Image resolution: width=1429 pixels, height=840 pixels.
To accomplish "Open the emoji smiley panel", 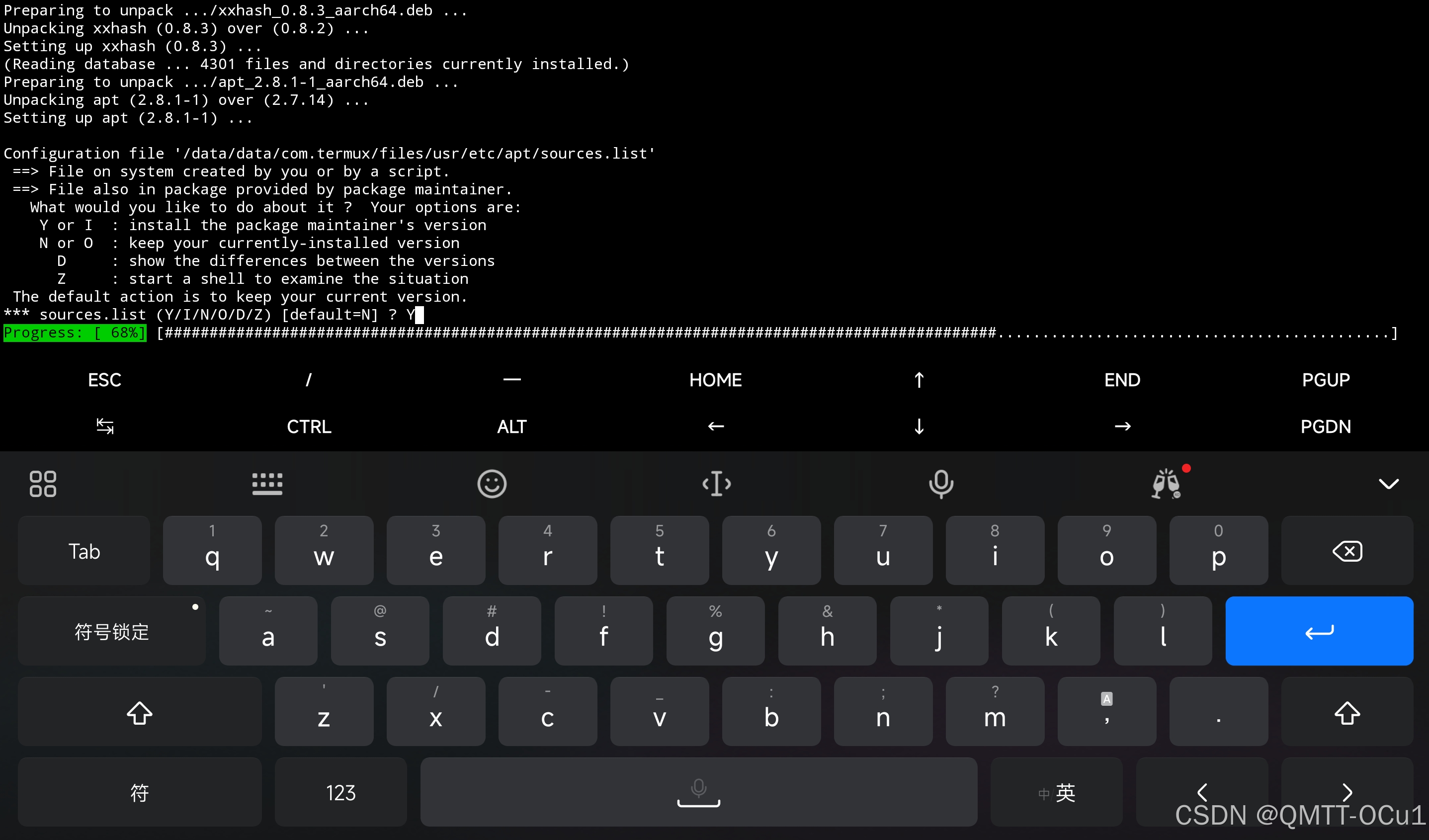I will click(492, 484).
